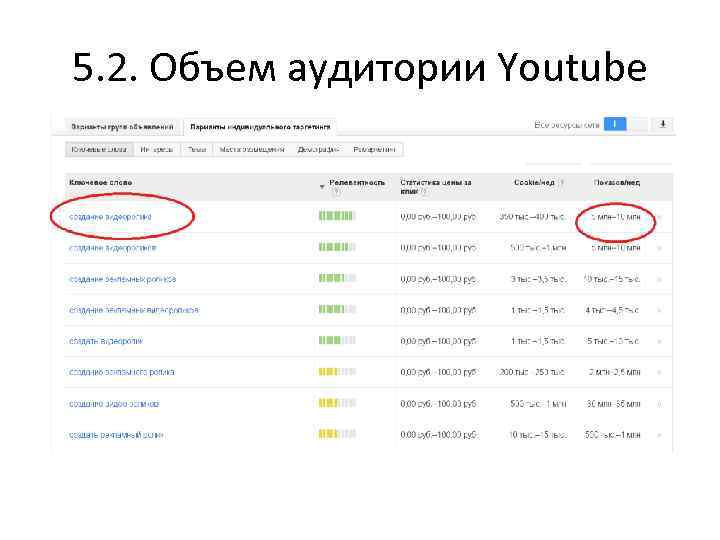Open keyword link создать рекламный ролик
The width and height of the screenshot is (720, 540).
pos(116,435)
